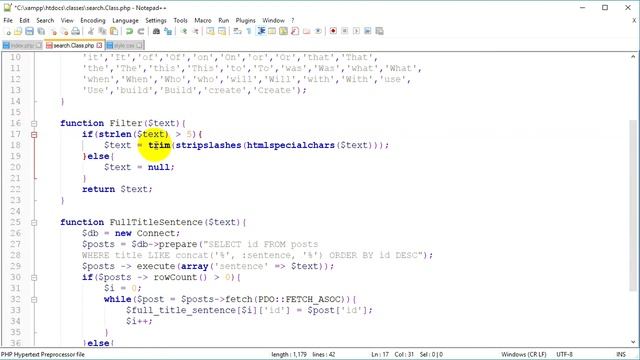
Task: Paste the clipboard via the Paste toolbar icon
Action: [x=114, y=31]
